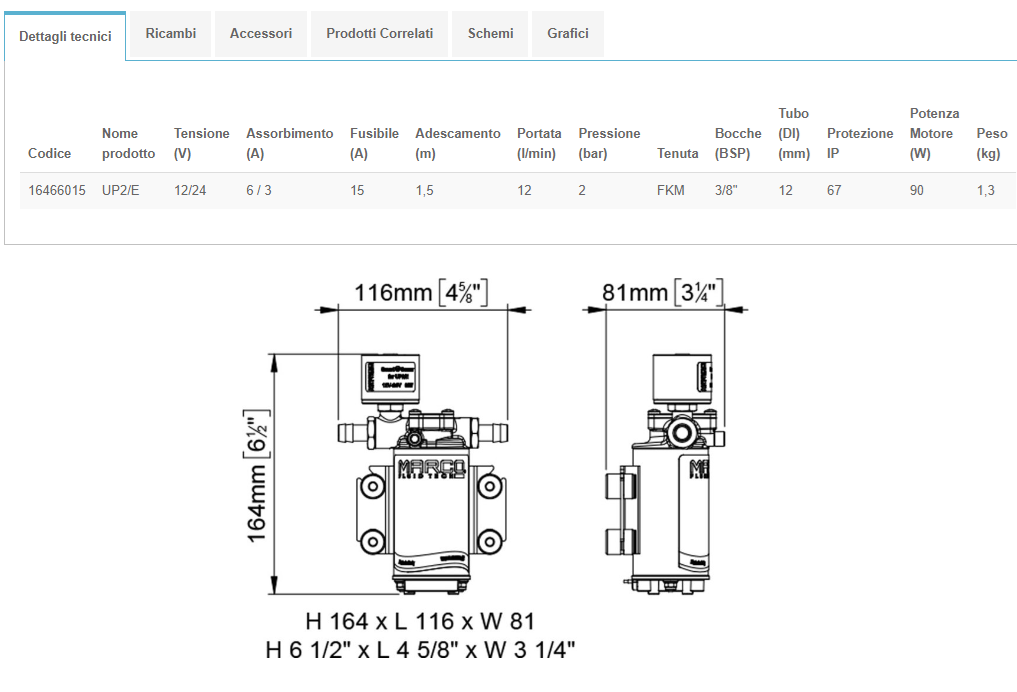Click the product code 16466015

(57, 190)
